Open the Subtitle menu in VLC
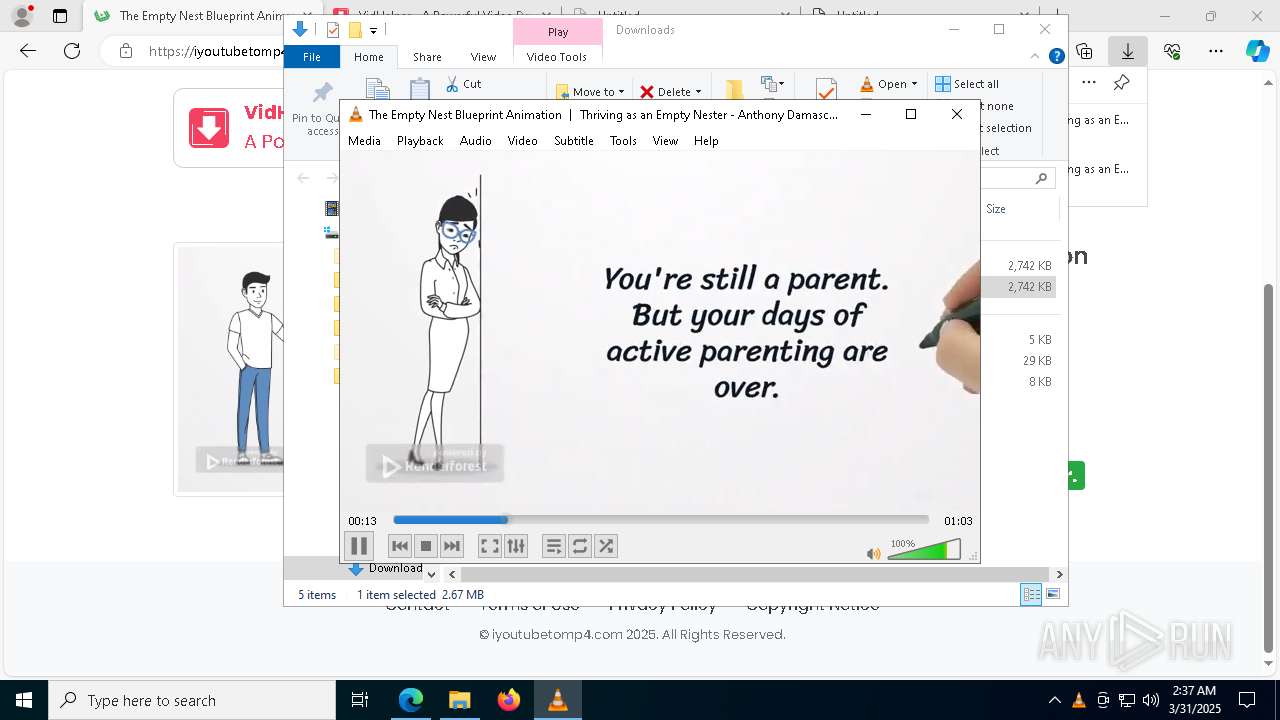This screenshot has height=720, width=1280. [573, 141]
